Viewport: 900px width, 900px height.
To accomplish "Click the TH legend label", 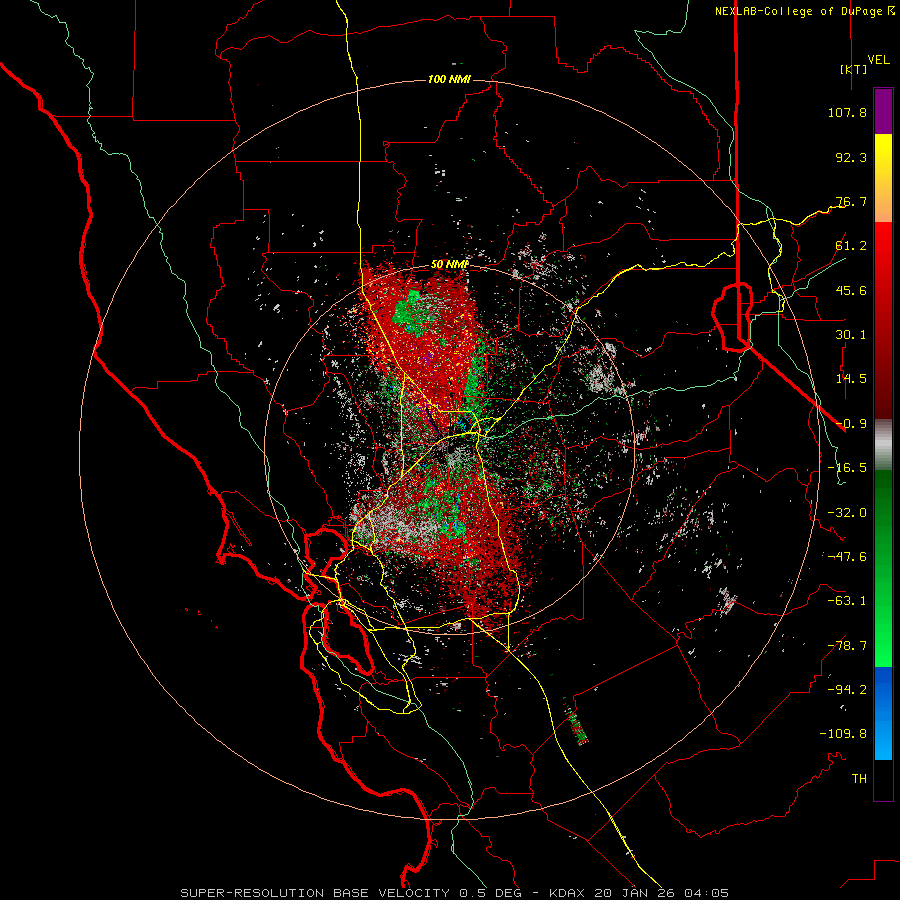I will click(859, 779).
